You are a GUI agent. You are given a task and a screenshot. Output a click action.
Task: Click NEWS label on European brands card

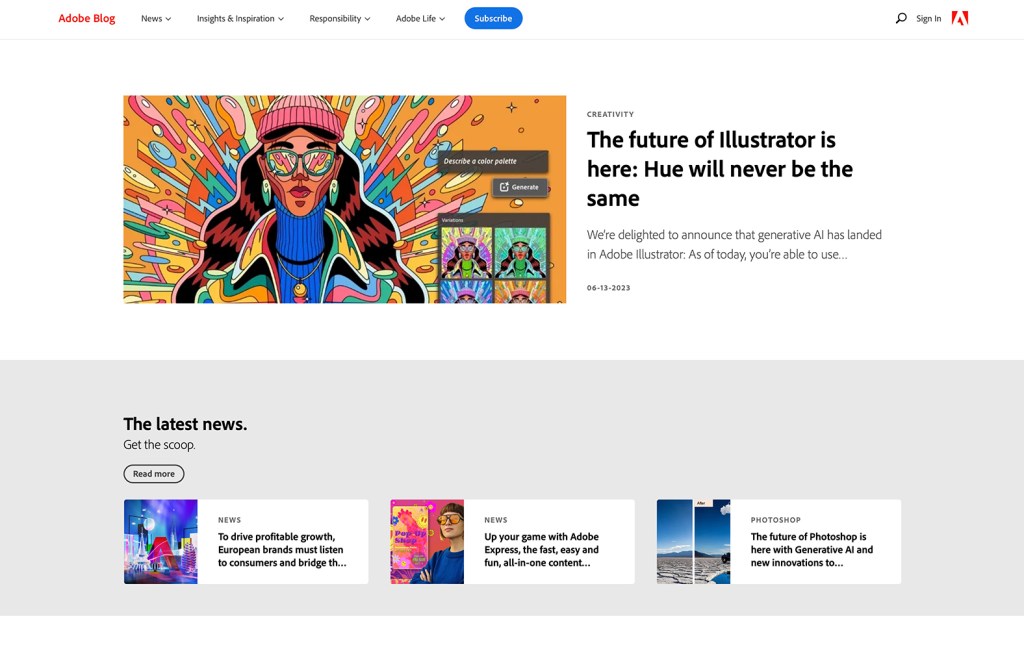[x=229, y=520]
